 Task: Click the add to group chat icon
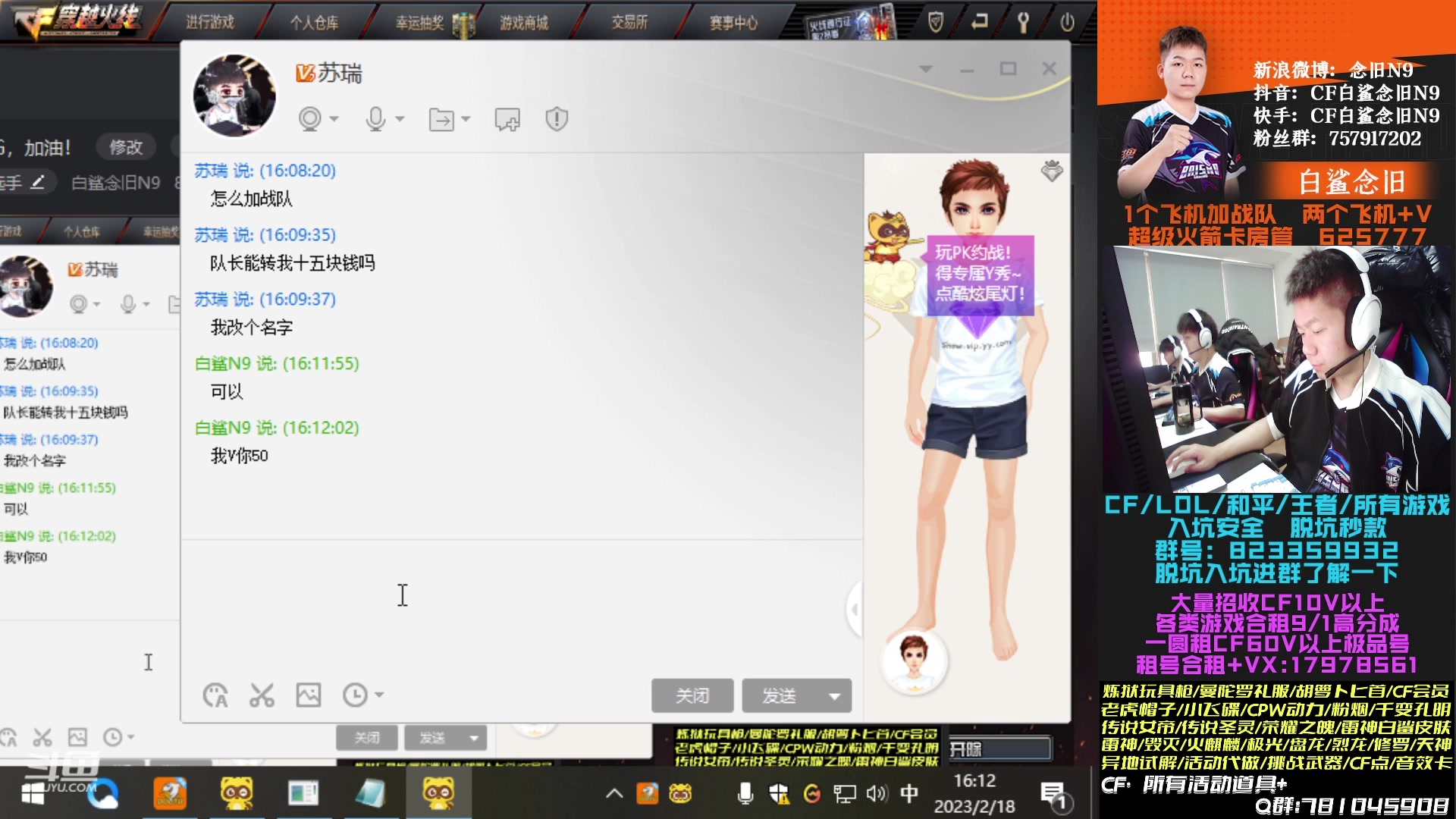[507, 119]
